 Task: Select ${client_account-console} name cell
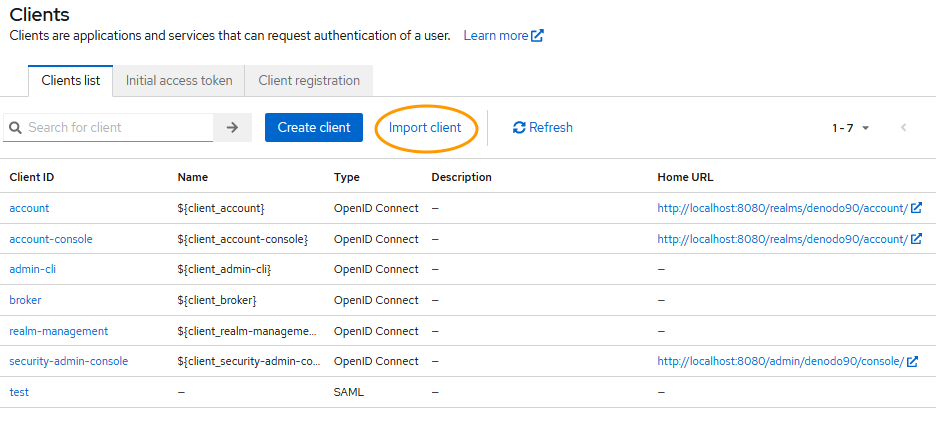242,239
